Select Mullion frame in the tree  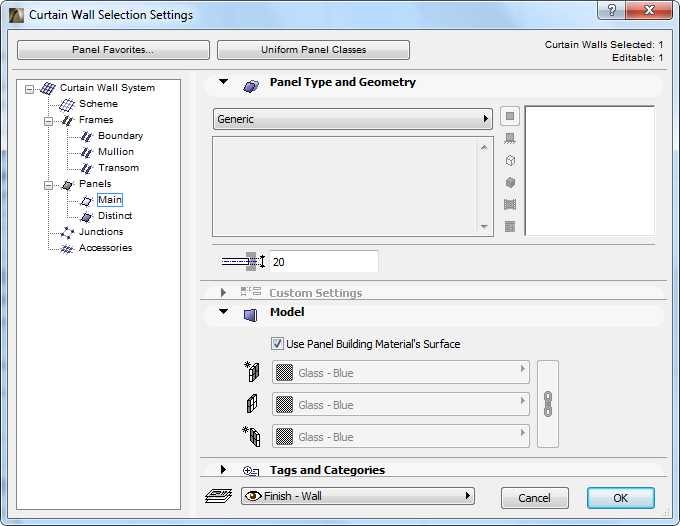pyautogui.click(x=116, y=152)
